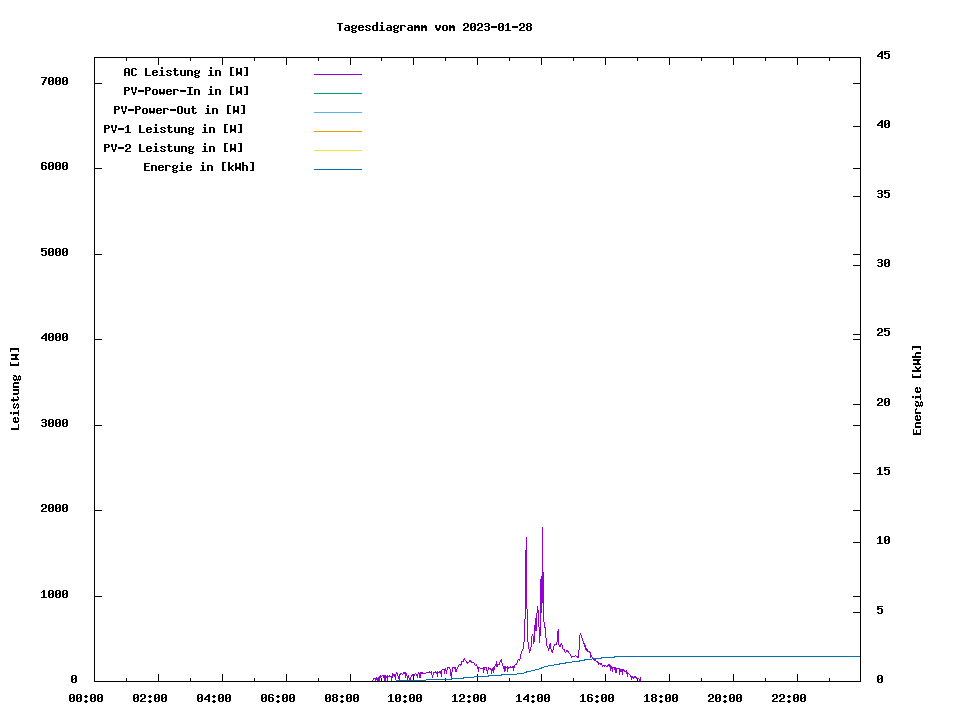Select the 14:00 time axis label
The width and height of the screenshot is (960, 720).
(x=533, y=698)
